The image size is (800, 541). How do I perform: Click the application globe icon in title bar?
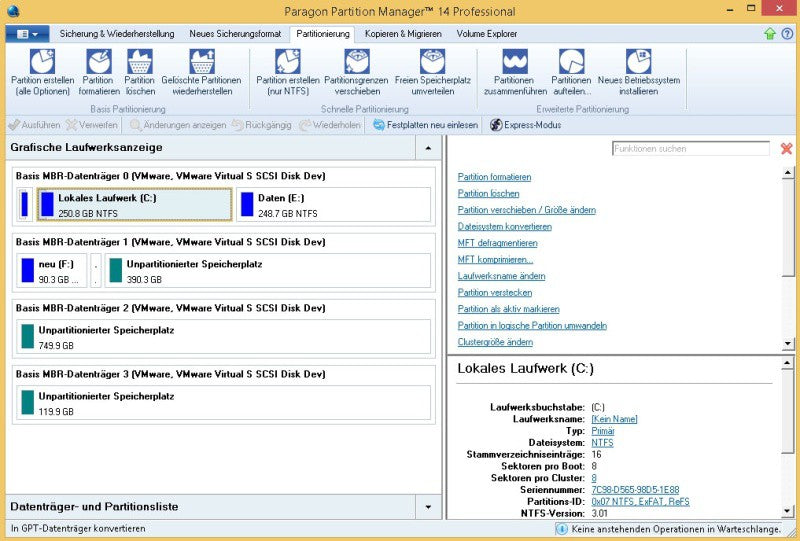tap(13, 11)
